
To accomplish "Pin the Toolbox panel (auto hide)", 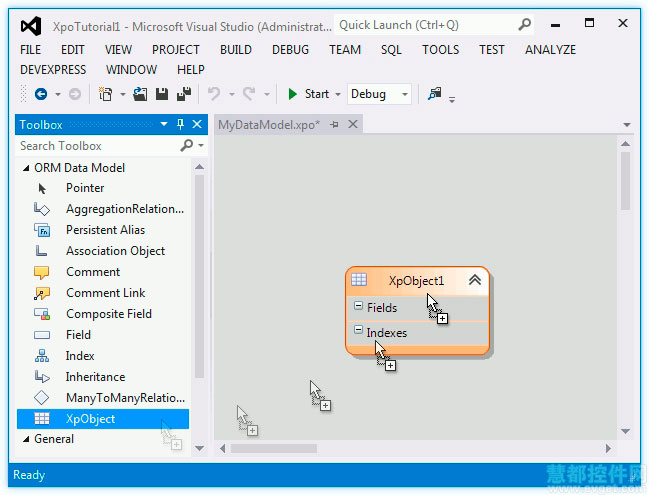I will (x=180, y=124).
